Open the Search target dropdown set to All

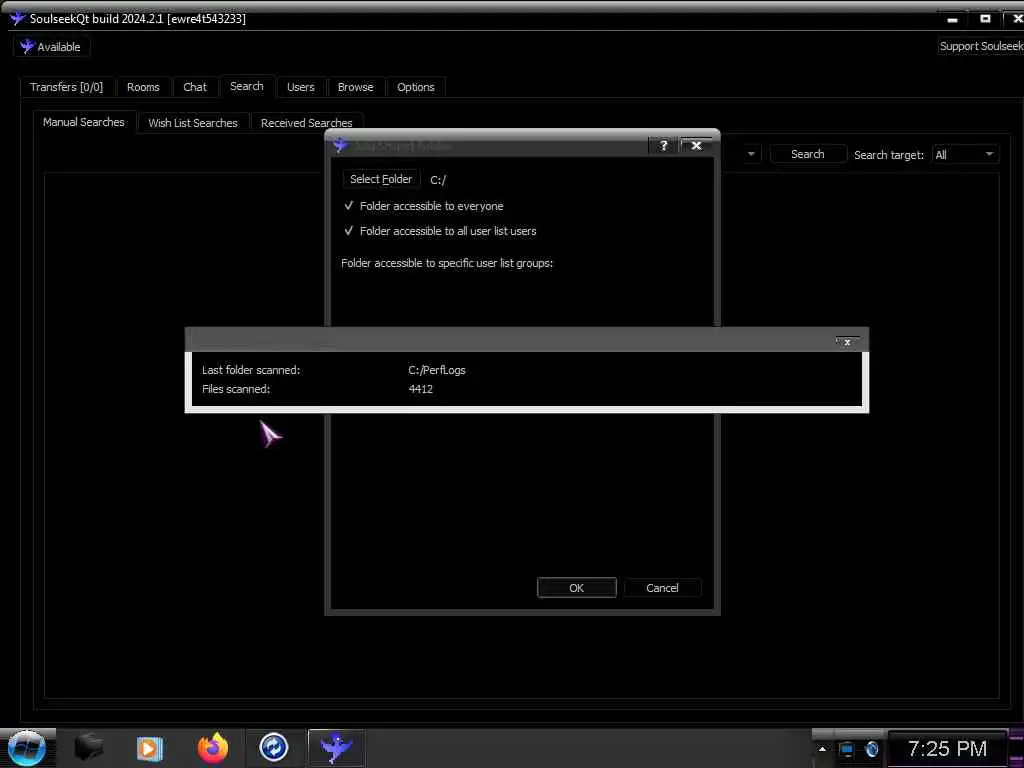(x=965, y=155)
